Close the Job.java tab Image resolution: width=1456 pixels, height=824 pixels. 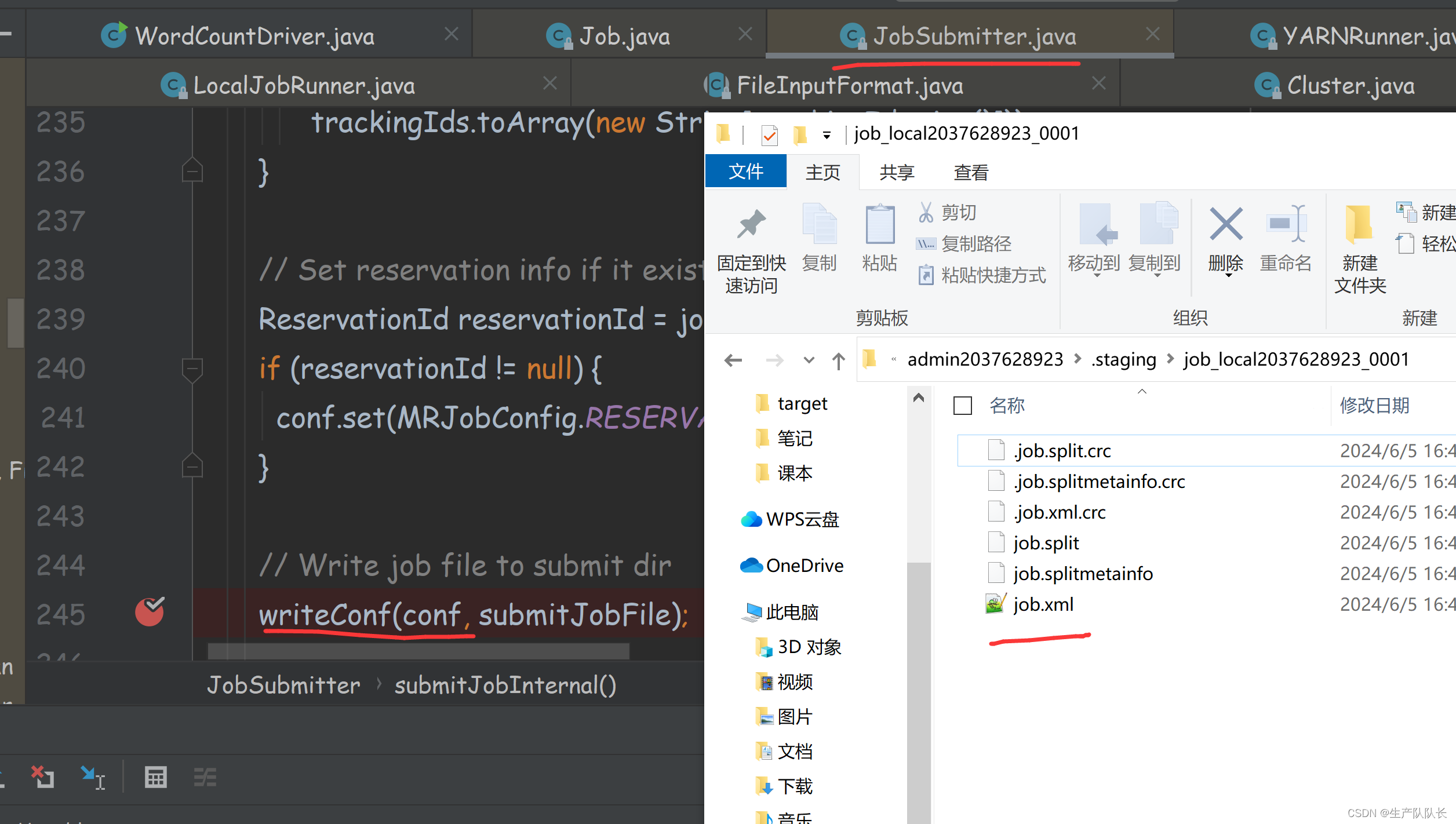pyautogui.click(x=745, y=35)
